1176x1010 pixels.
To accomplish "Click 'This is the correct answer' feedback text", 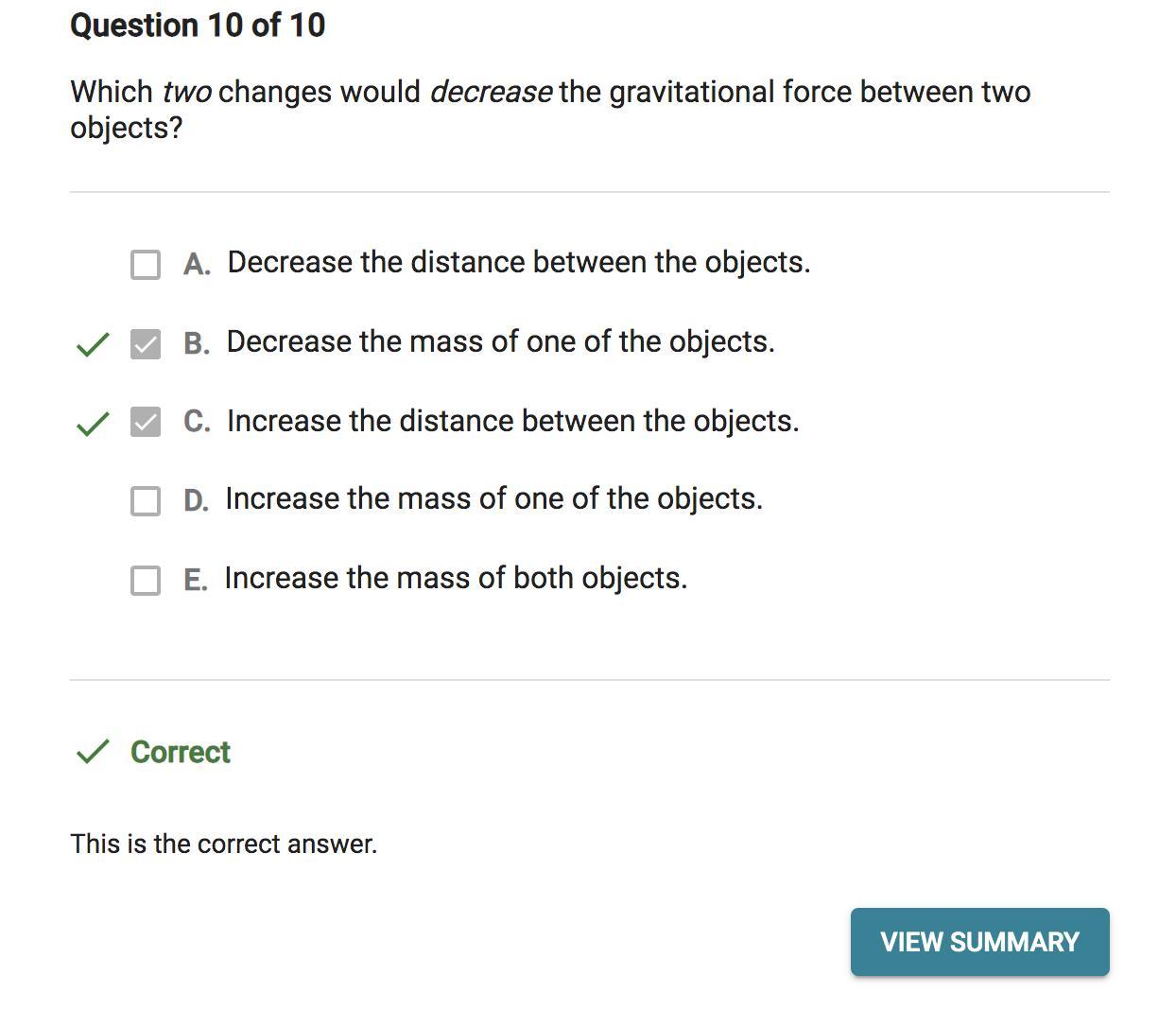I will point(225,844).
